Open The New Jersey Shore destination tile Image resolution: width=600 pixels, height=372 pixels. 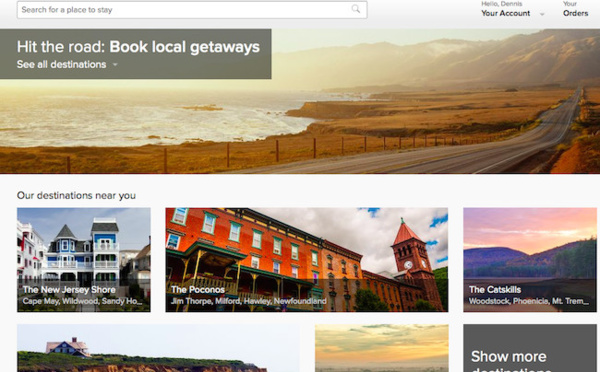(x=84, y=260)
